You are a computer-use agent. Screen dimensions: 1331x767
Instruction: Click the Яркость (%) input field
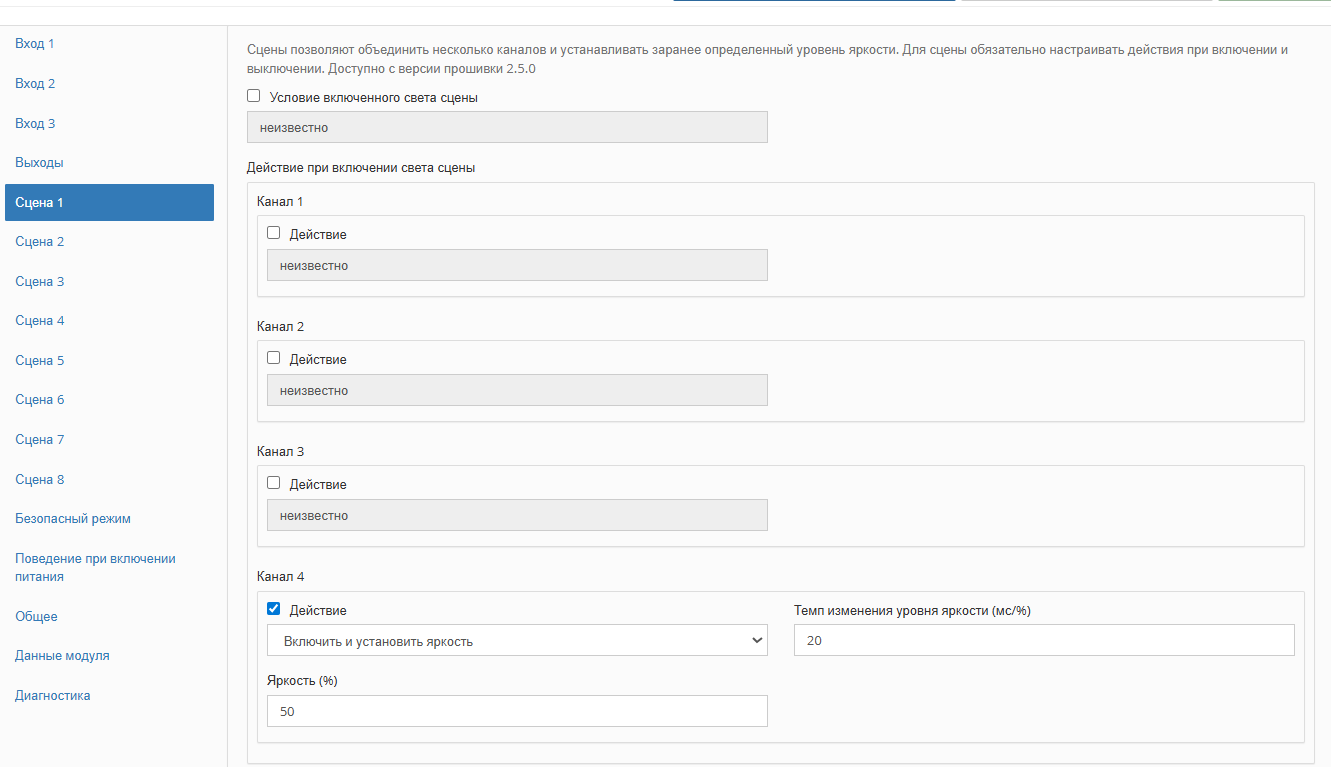pyautogui.click(x=516, y=711)
